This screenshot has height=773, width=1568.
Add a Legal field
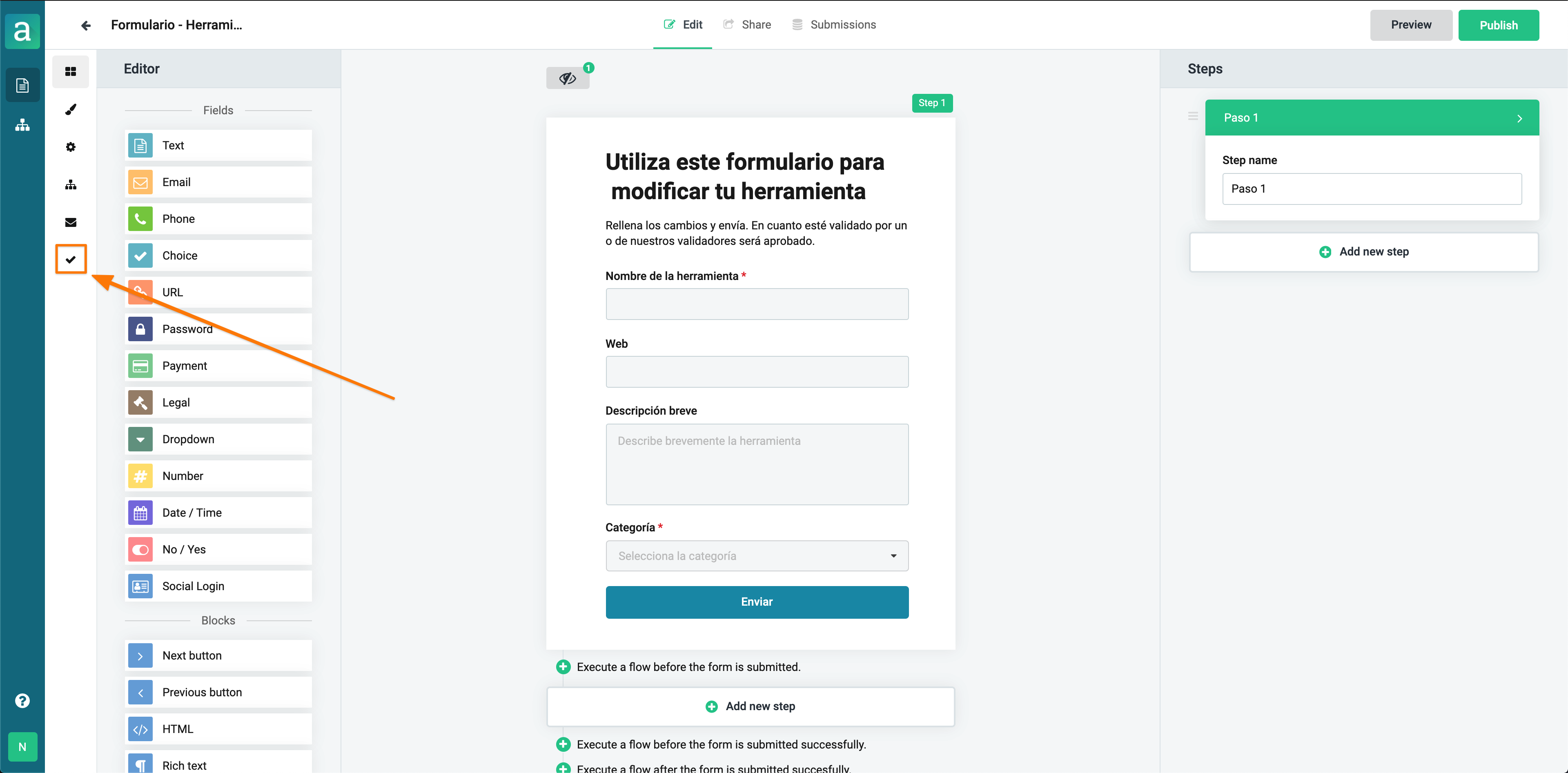218,402
